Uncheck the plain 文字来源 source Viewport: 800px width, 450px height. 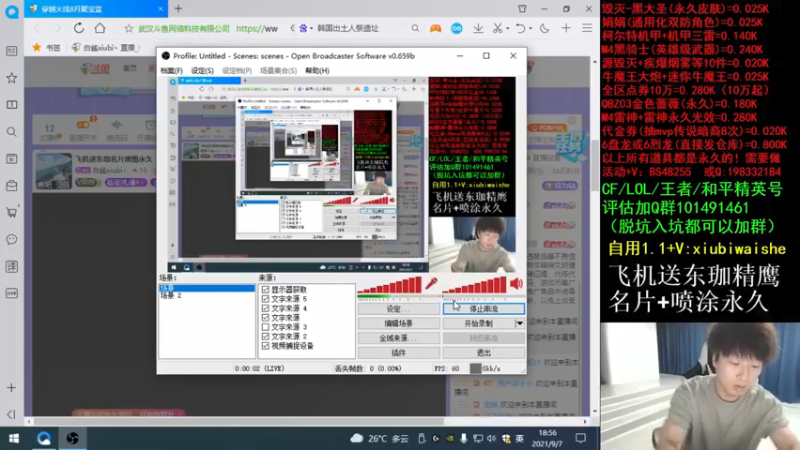pyautogui.click(x=265, y=317)
